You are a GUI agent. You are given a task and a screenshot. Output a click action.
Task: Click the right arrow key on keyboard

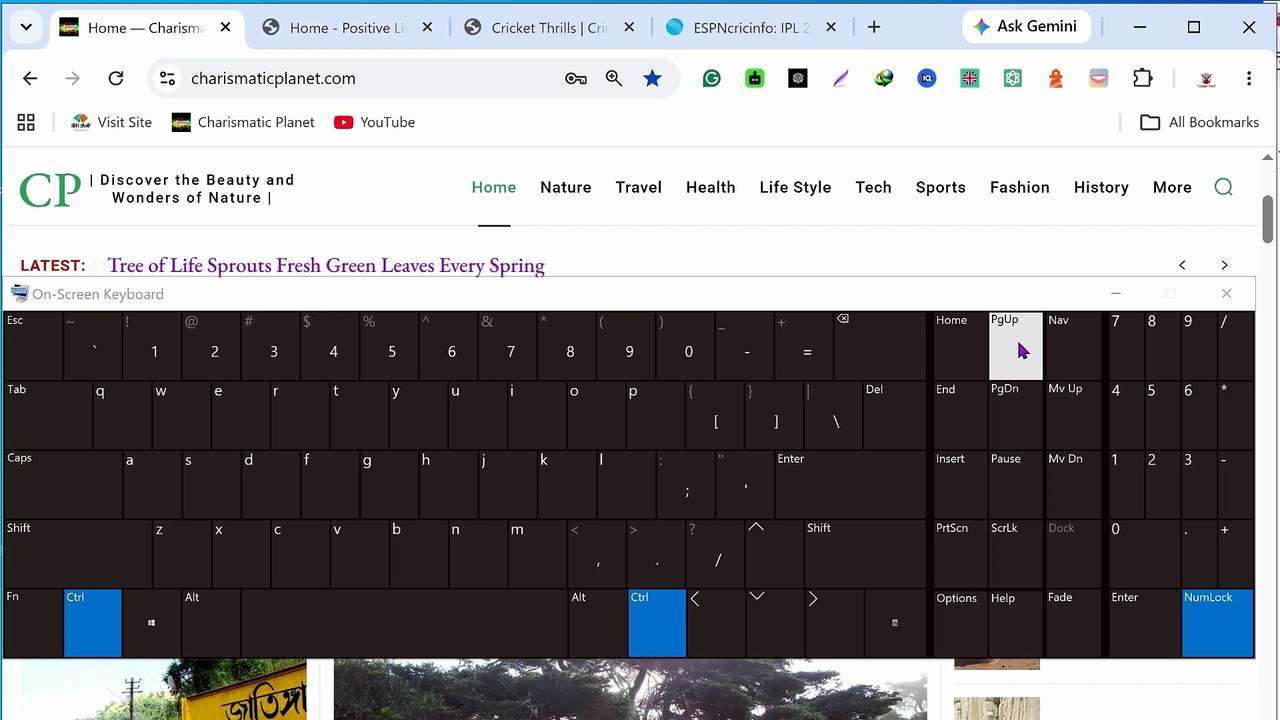pos(834,623)
